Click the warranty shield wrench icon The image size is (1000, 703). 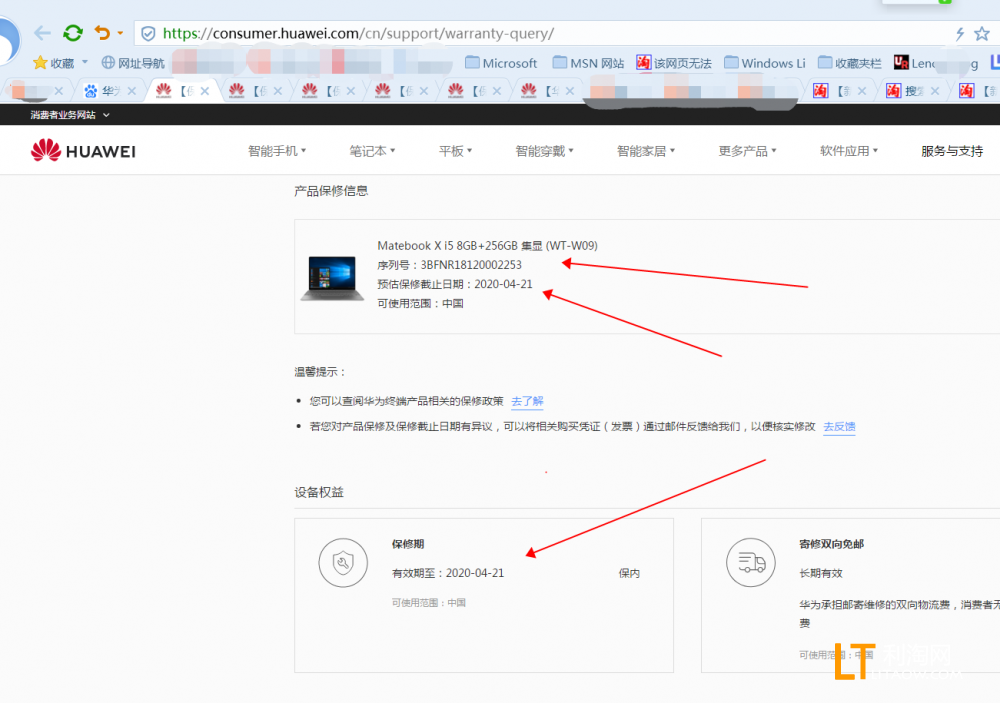[x=343, y=563]
